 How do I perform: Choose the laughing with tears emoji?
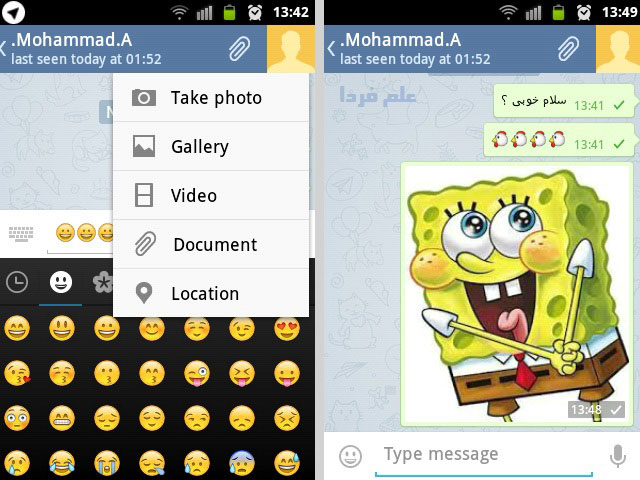pos(62,463)
